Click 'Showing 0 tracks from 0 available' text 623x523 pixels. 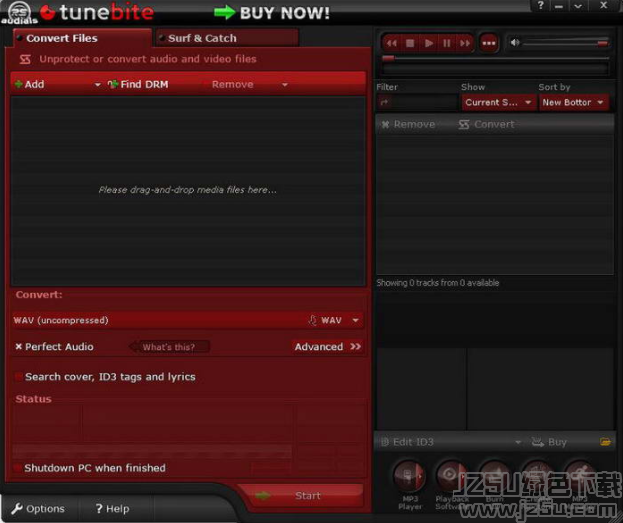click(438, 283)
